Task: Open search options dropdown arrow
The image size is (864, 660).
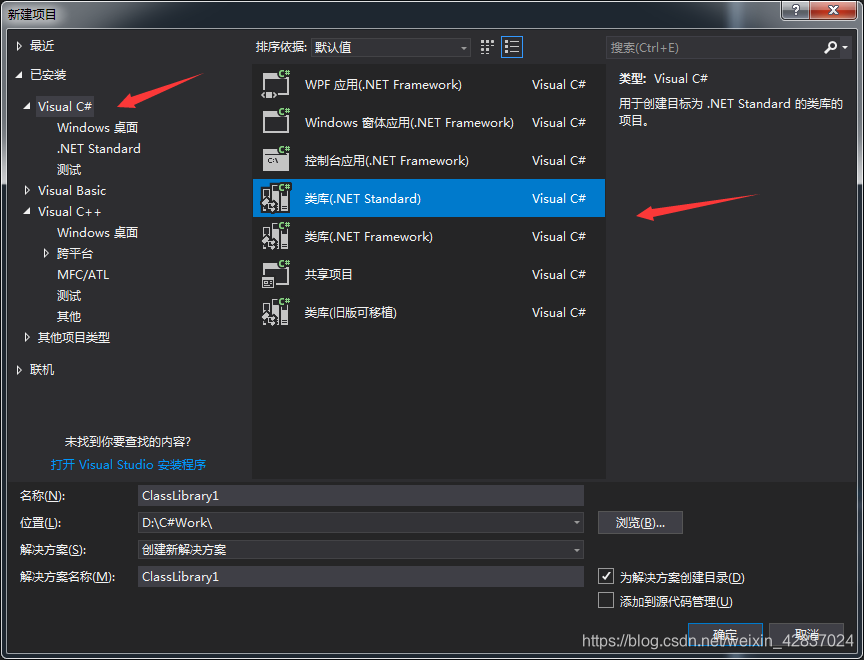Action: point(845,48)
